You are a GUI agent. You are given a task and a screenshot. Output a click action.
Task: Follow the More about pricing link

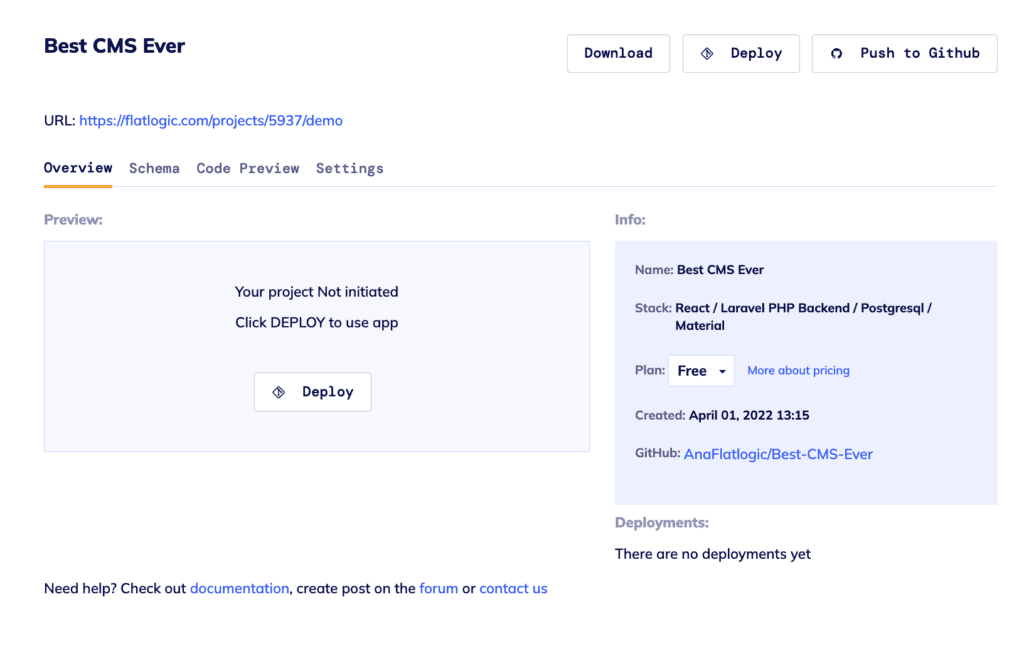click(x=798, y=370)
